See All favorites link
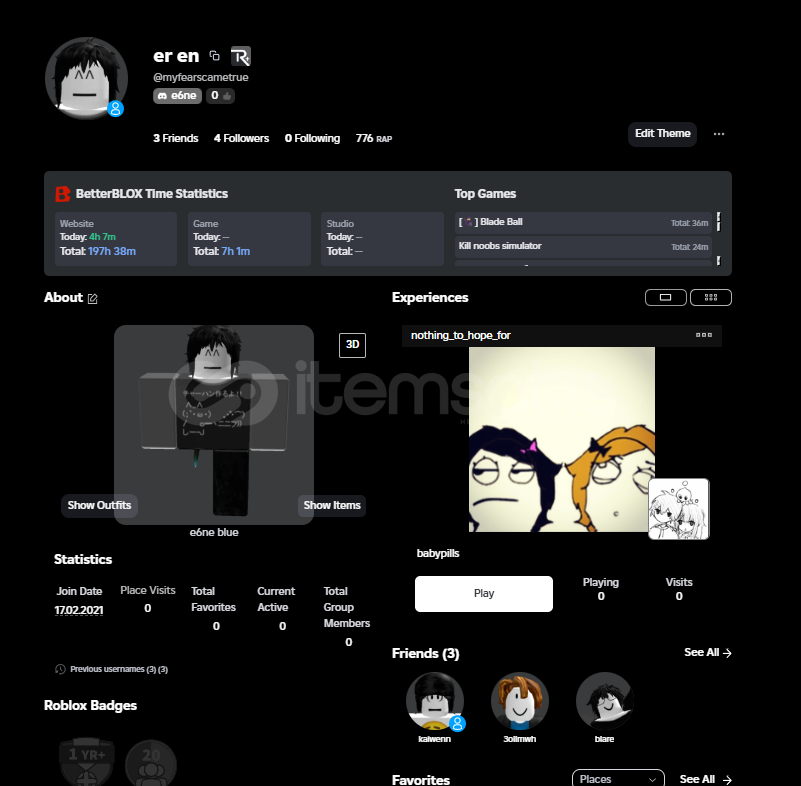Image resolution: width=801 pixels, height=786 pixels. (x=705, y=779)
